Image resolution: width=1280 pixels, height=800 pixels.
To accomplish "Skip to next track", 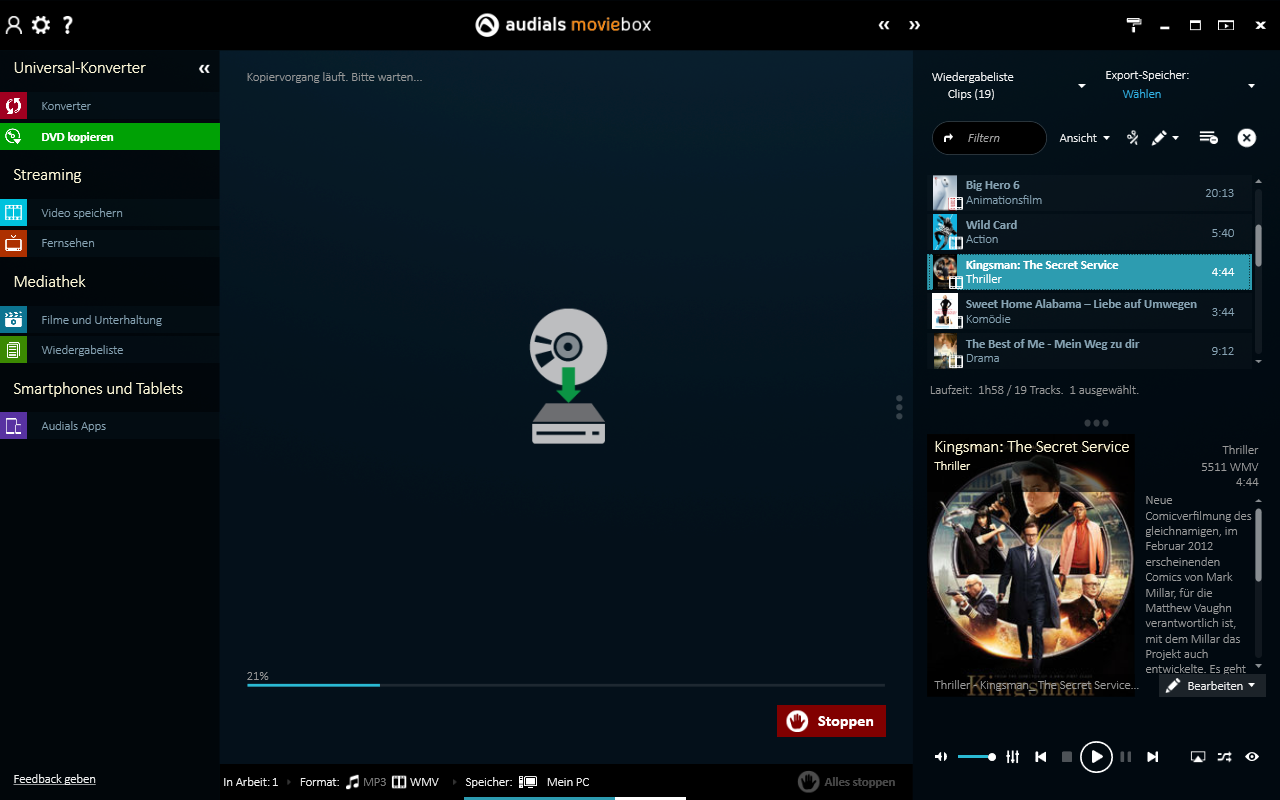I will 1153,757.
